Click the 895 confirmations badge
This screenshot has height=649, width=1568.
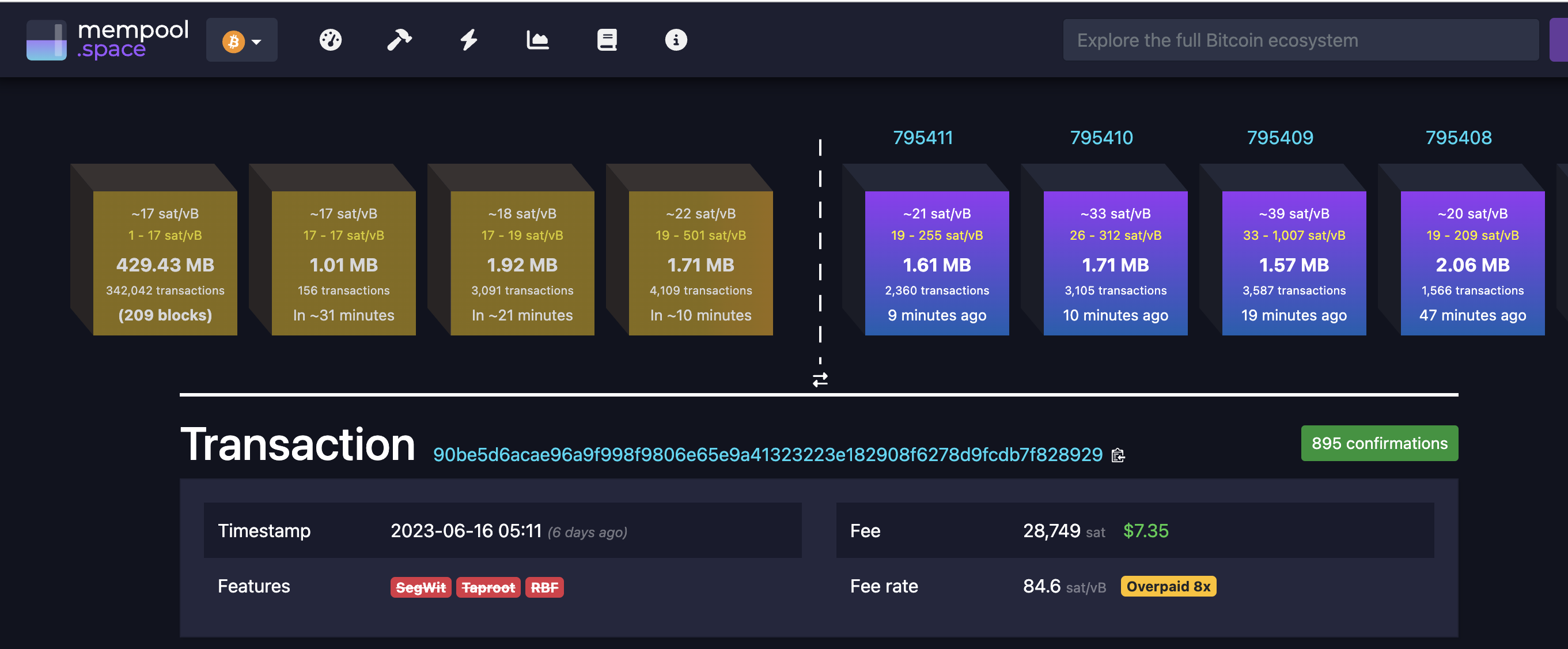pyautogui.click(x=1378, y=443)
